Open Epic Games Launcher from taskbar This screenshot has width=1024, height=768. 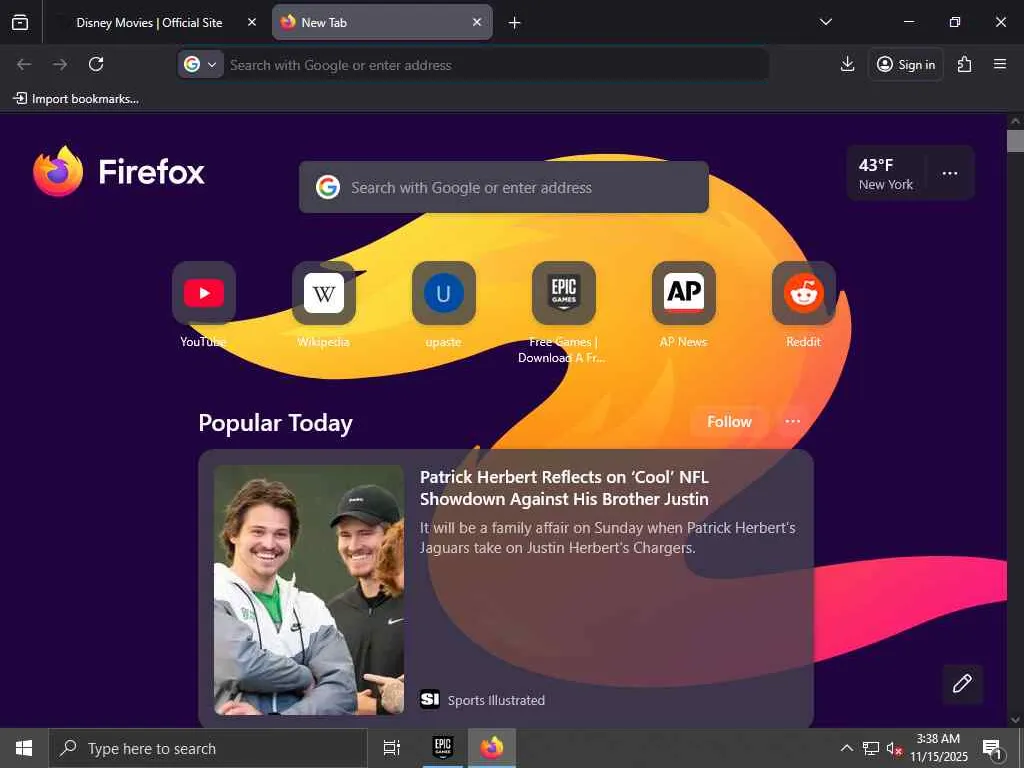[x=443, y=748]
